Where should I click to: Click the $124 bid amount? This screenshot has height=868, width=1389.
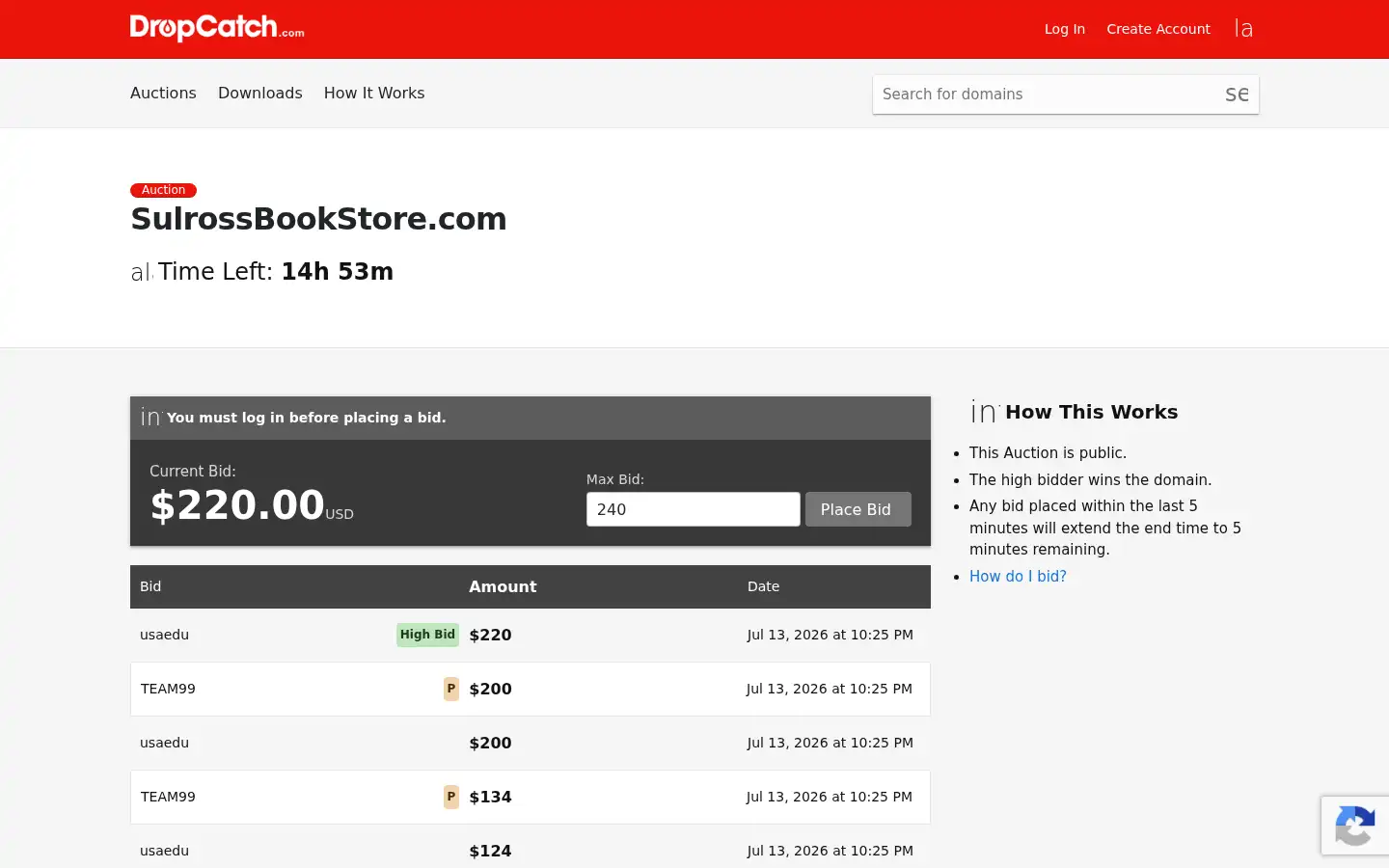[490, 851]
